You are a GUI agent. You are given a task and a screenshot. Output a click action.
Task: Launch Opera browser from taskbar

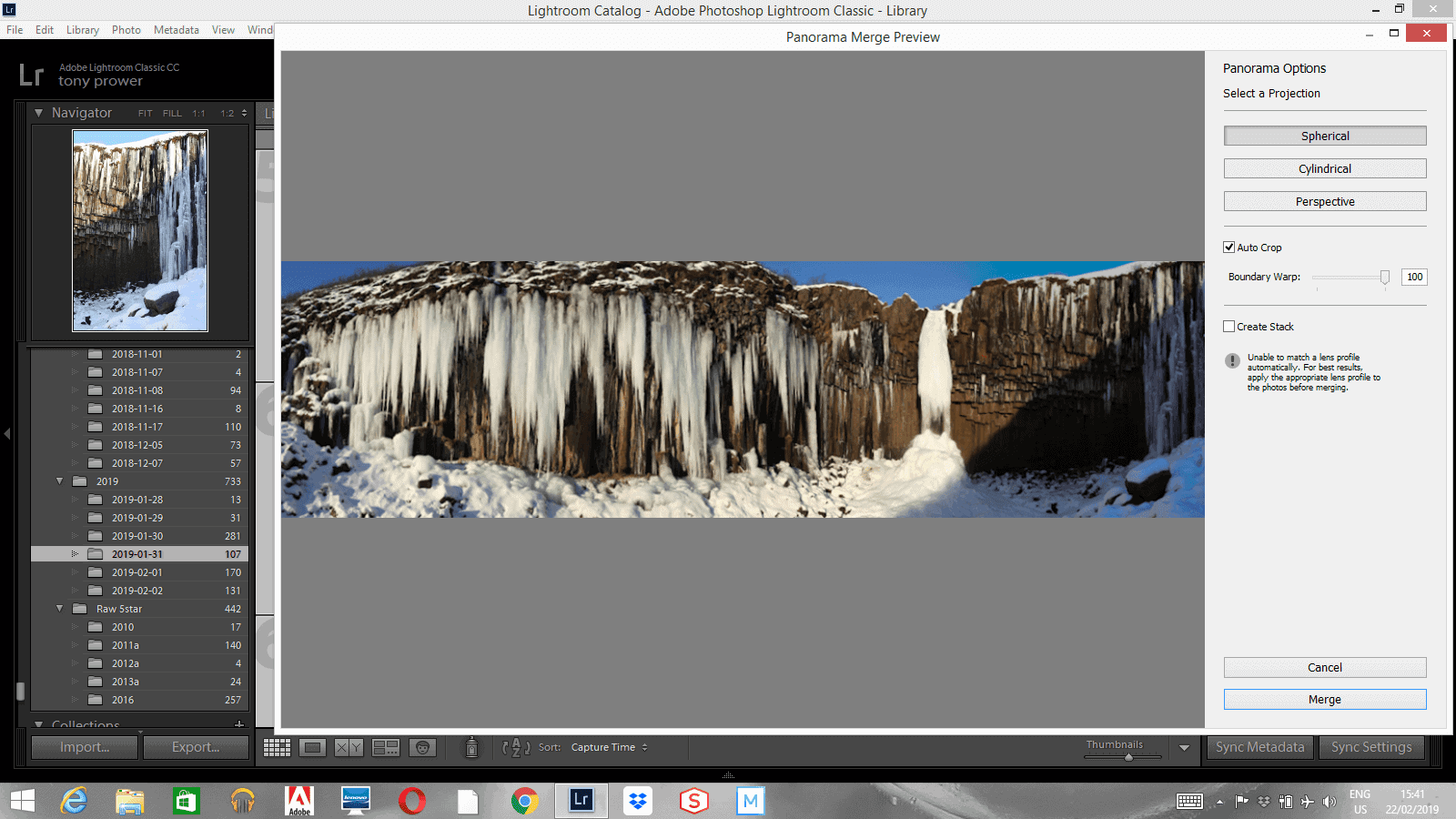point(412,801)
